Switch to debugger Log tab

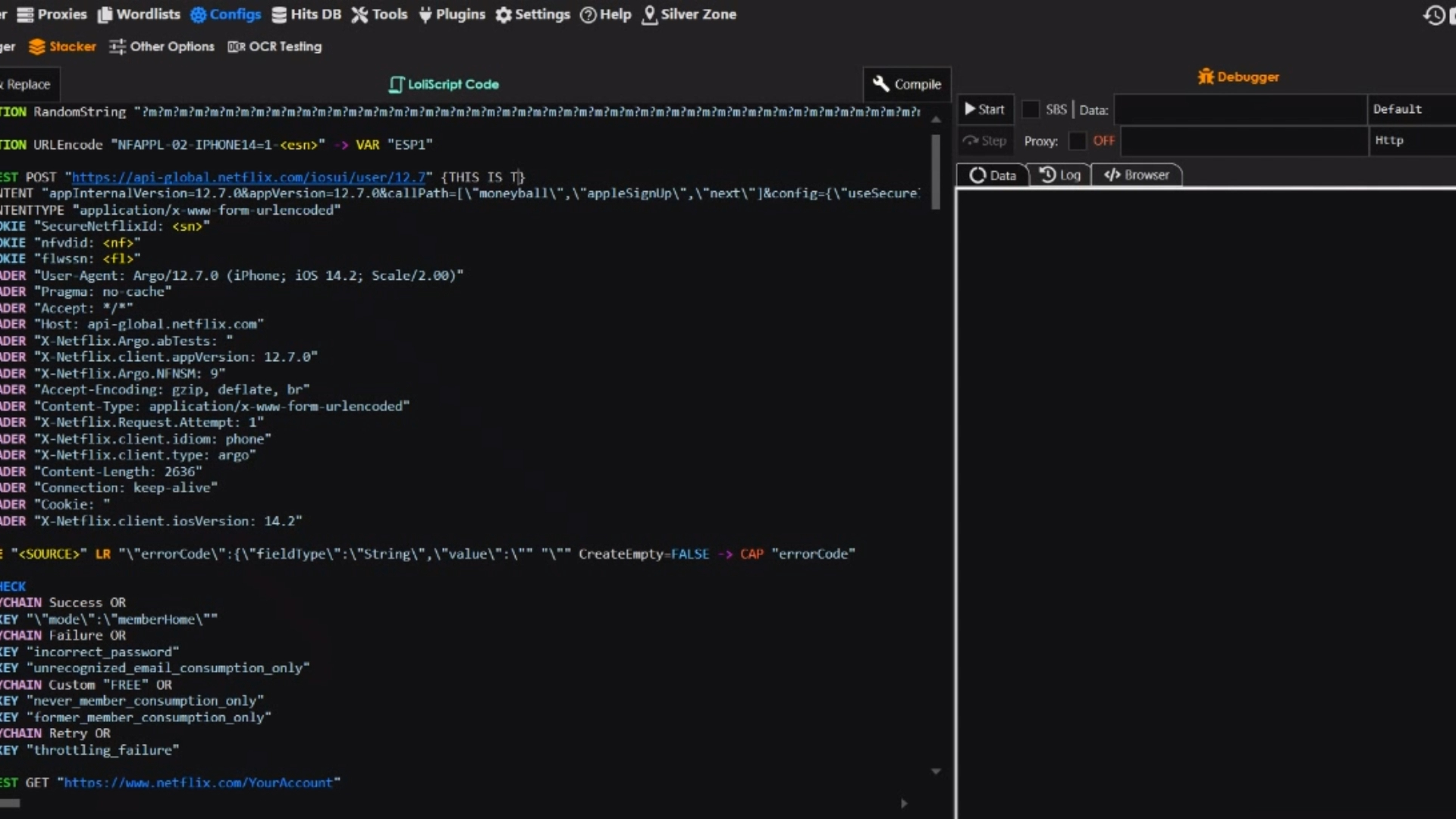pos(1060,175)
